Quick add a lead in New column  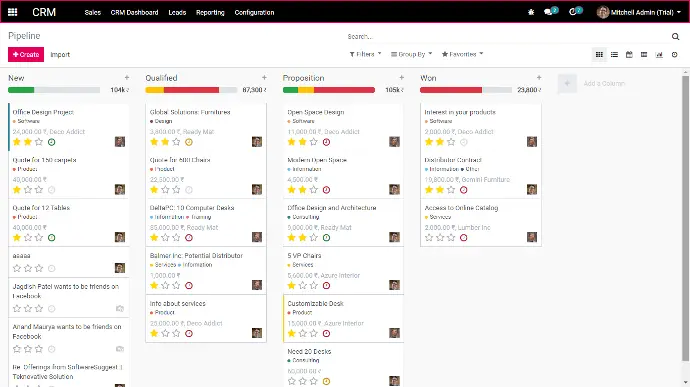127,77
